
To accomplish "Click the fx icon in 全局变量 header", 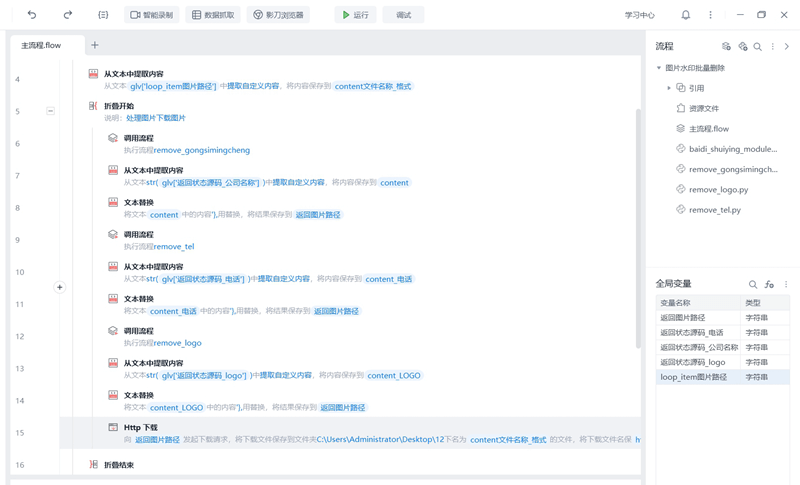I will (769, 284).
